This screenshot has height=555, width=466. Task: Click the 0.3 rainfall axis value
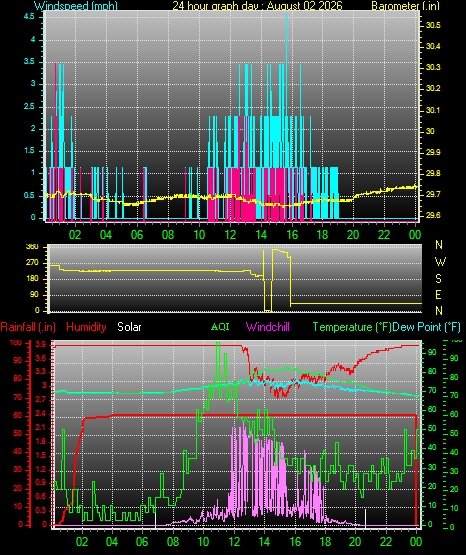click(41, 510)
